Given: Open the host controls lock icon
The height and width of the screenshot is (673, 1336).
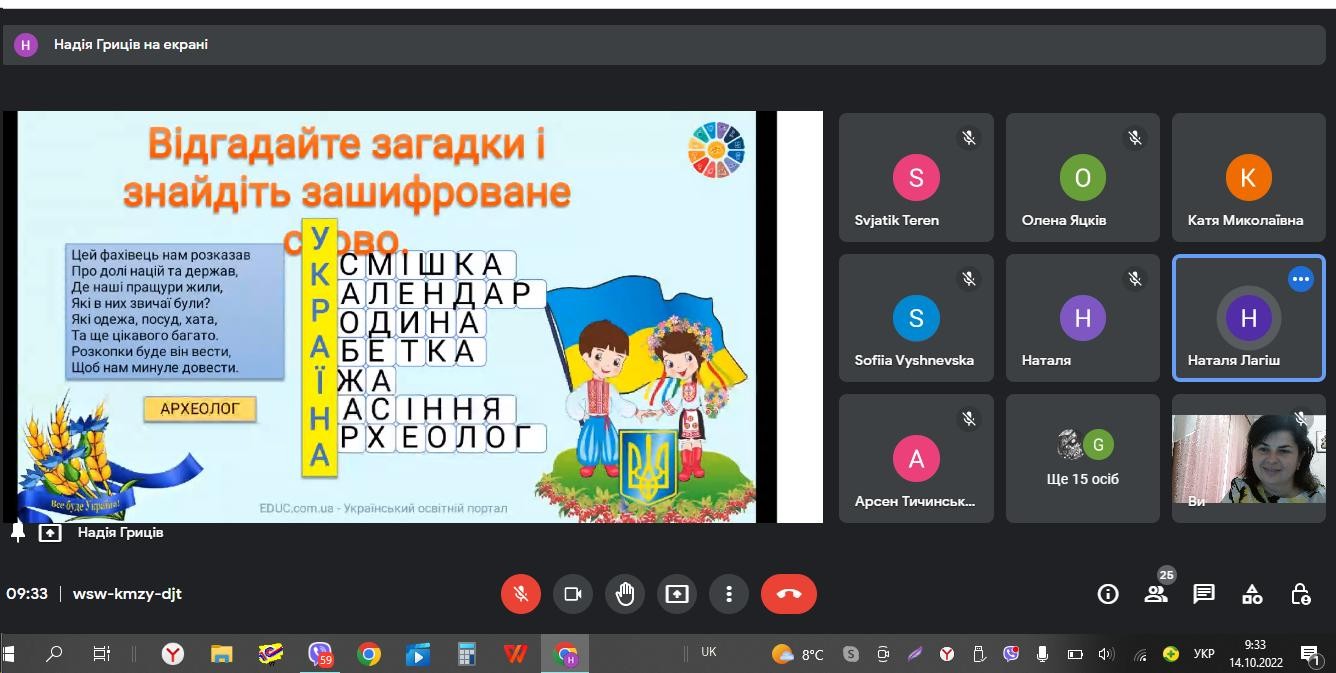Looking at the screenshot, I should 1300,594.
